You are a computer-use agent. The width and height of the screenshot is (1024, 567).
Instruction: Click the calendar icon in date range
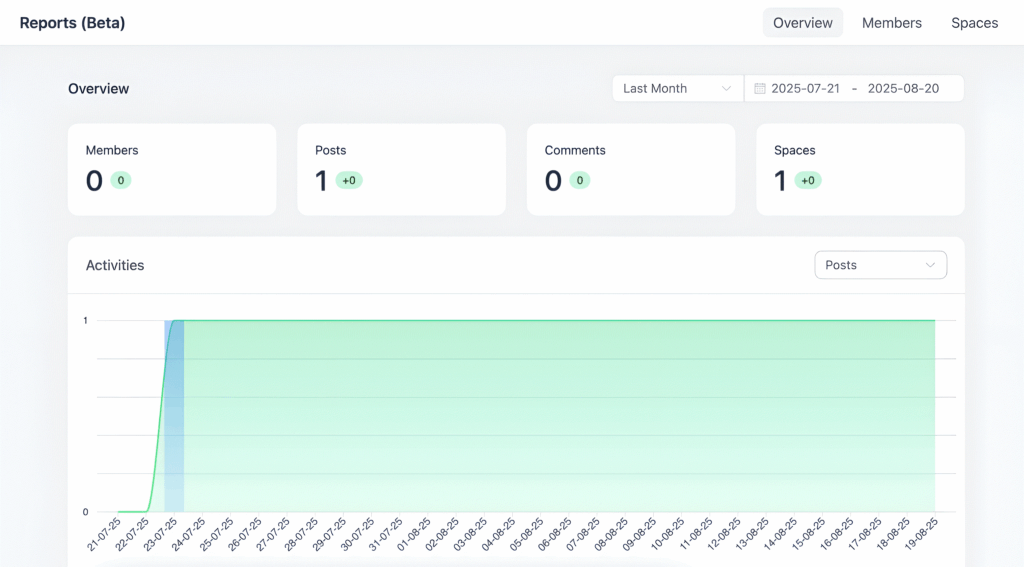click(760, 89)
